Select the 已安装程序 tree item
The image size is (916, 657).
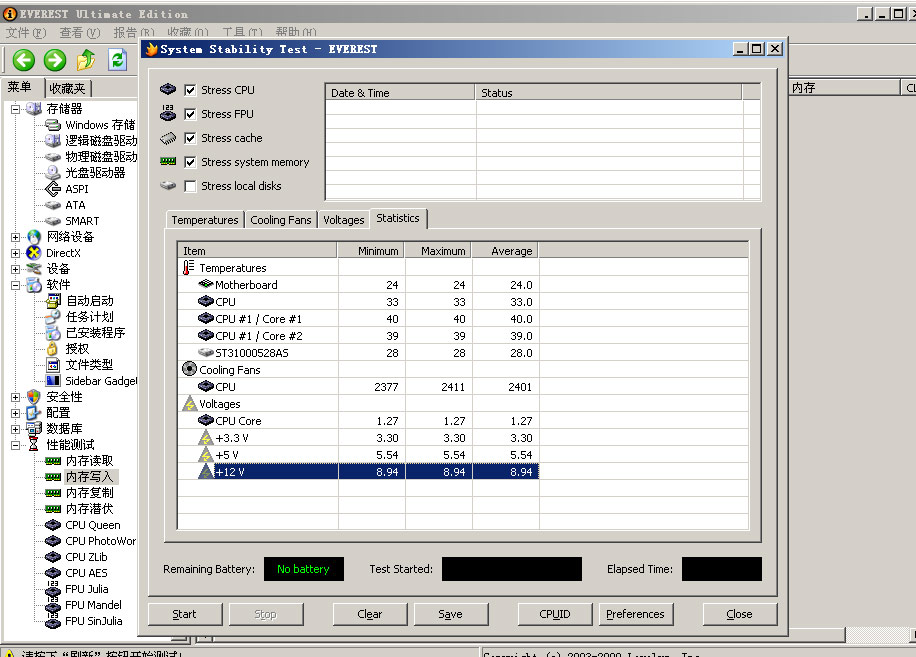point(95,332)
